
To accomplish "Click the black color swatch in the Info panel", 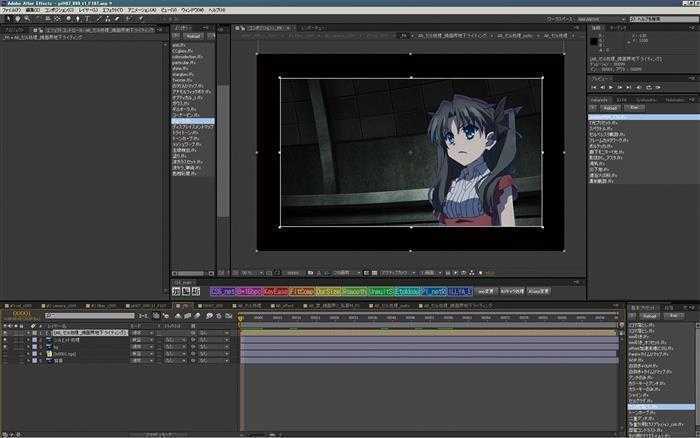I will pyautogui.click(x=594, y=42).
